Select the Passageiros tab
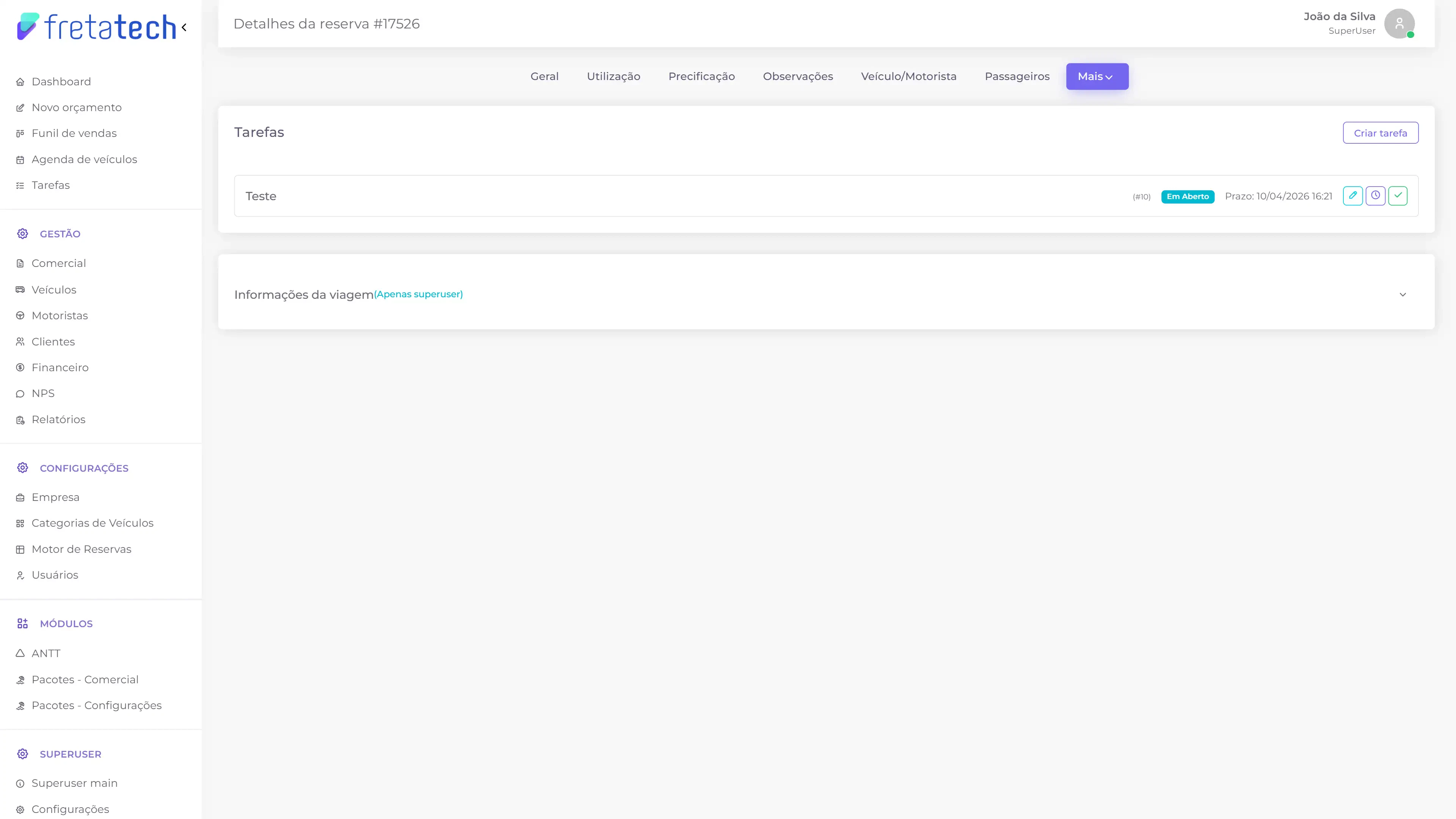 coord(1017,76)
